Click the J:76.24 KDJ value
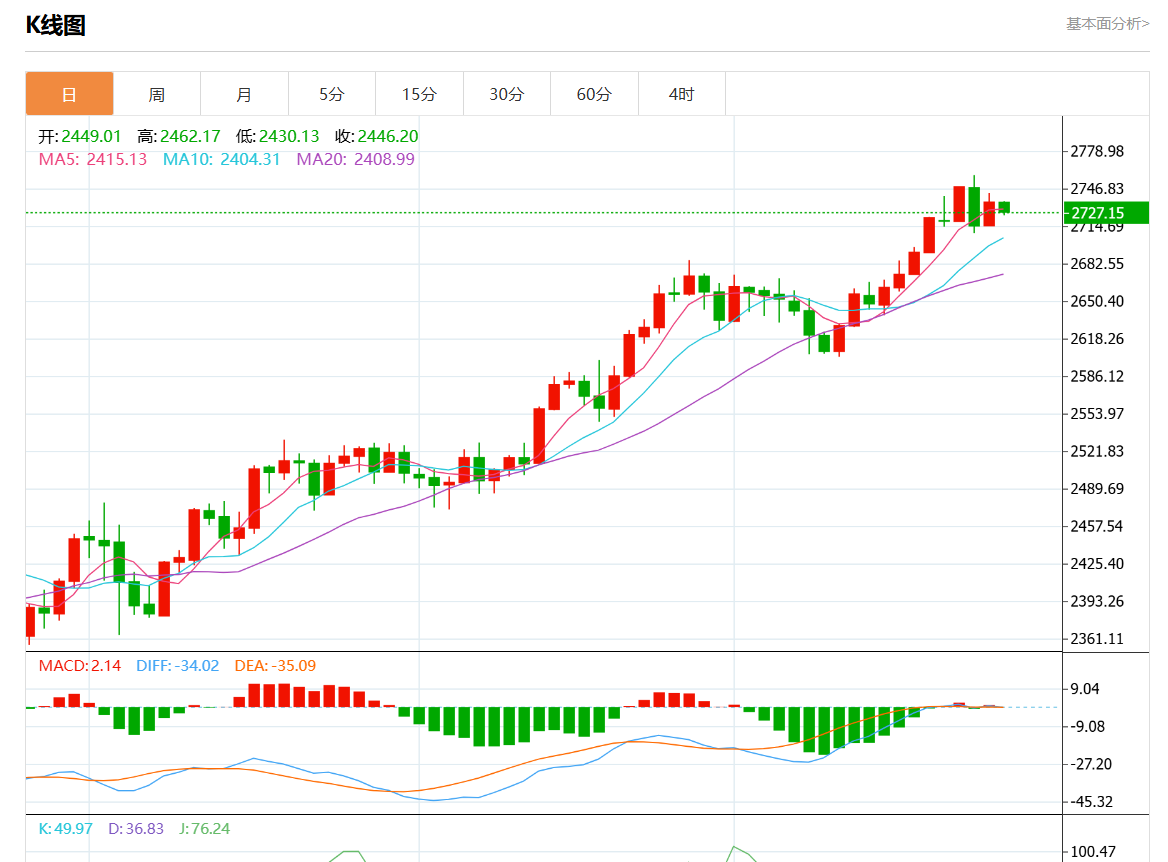This screenshot has width=1168, height=862. (x=204, y=828)
